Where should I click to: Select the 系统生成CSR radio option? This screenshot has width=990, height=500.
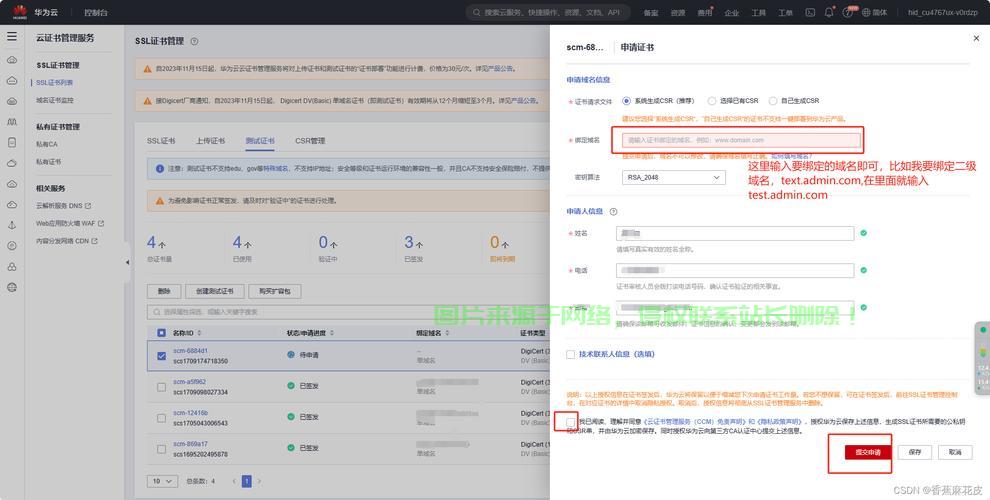pyautogui.click(x=626, y=100)
